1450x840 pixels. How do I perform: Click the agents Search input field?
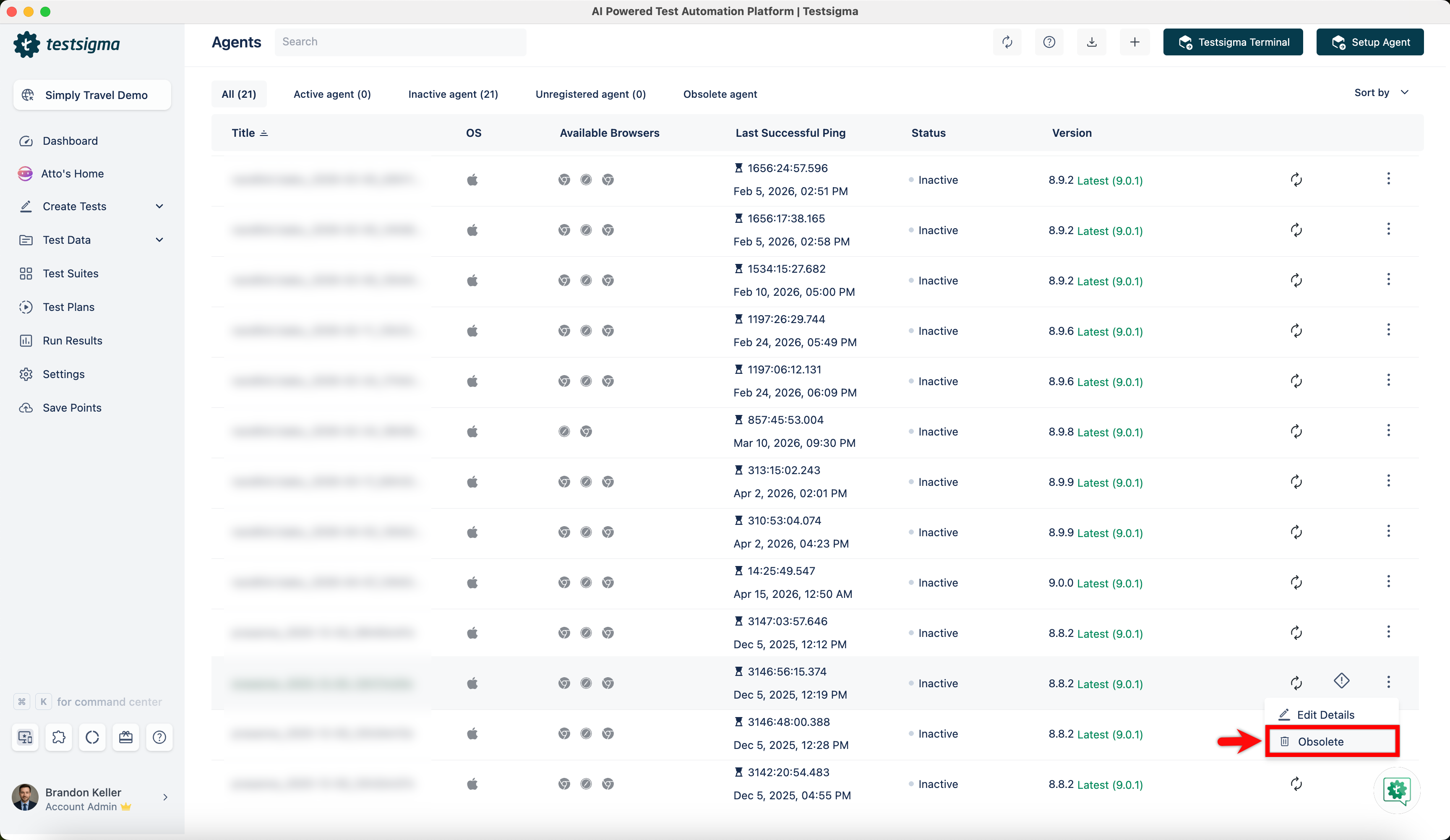[x=400, y=42]
